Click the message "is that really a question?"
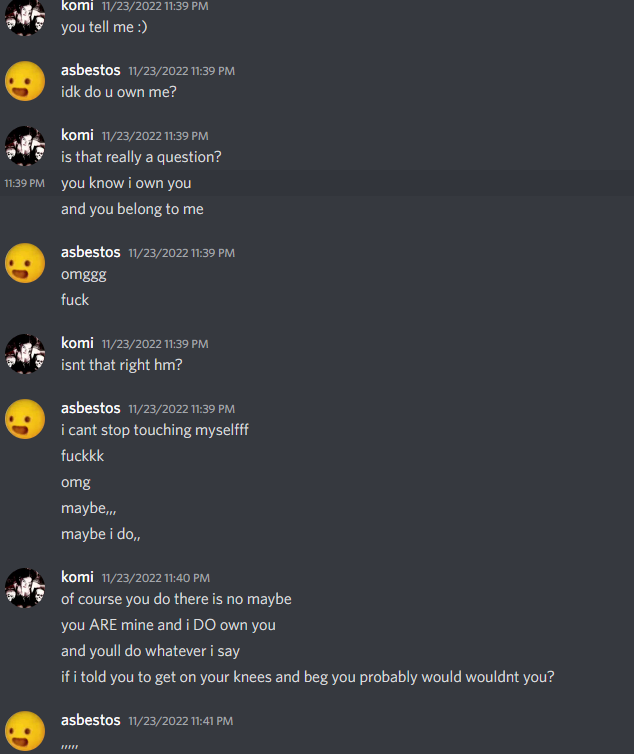Screen dimensions: 634x754 coord(141,157)
